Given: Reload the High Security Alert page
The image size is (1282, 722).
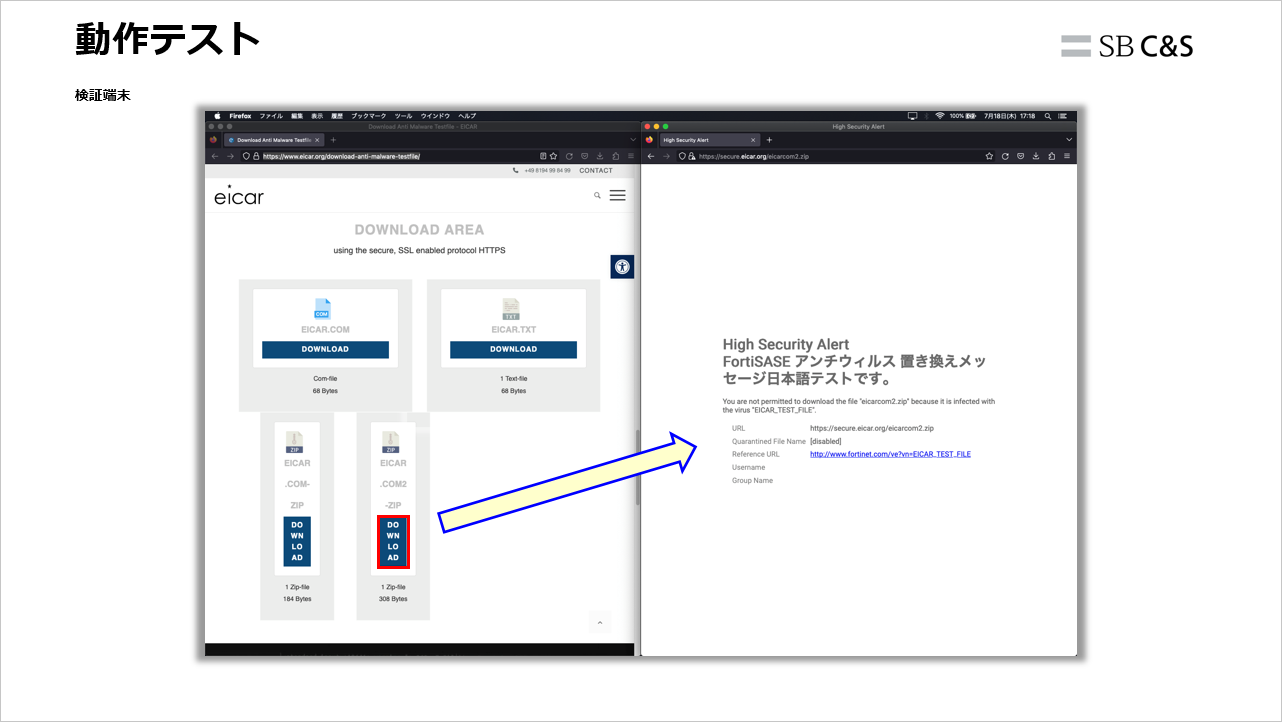Looking at the screenshot, I should coord(1005,156).
